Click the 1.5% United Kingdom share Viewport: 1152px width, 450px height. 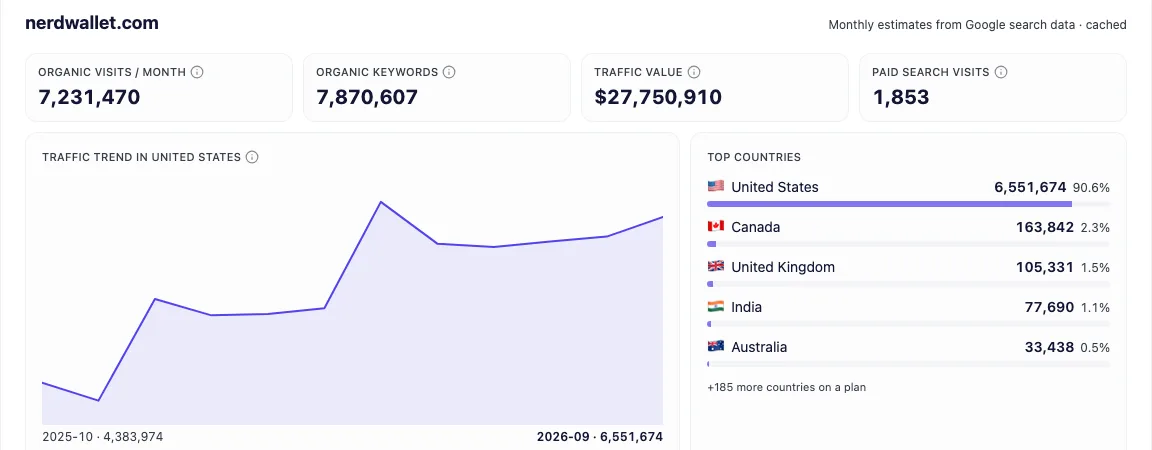coord(1095,268)
